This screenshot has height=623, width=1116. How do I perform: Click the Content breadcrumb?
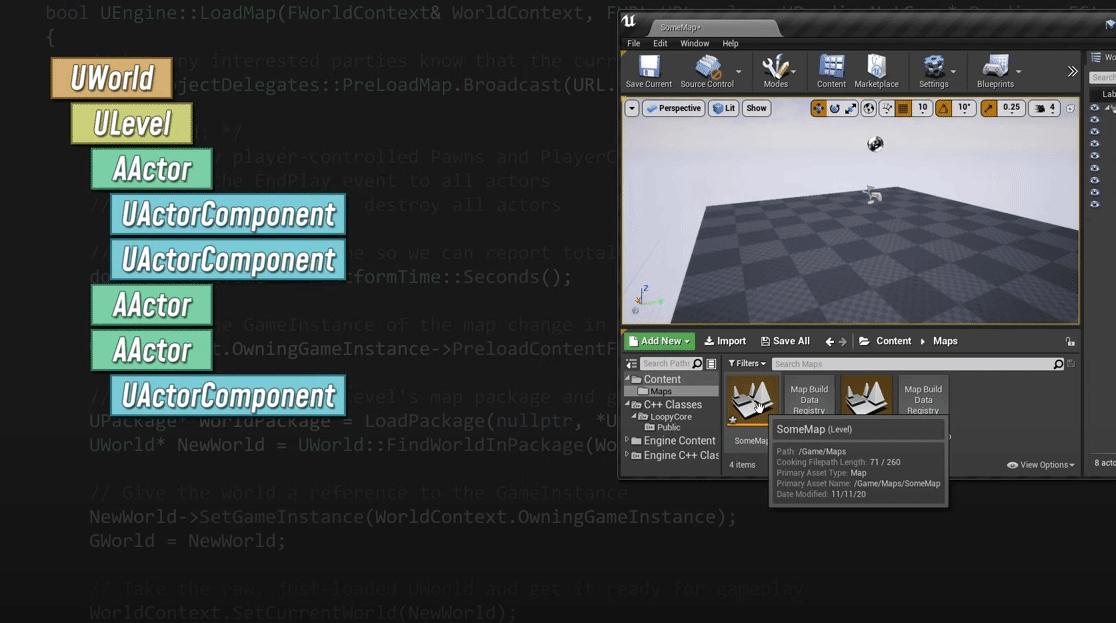pyautogui.click(x=893, y=341)
